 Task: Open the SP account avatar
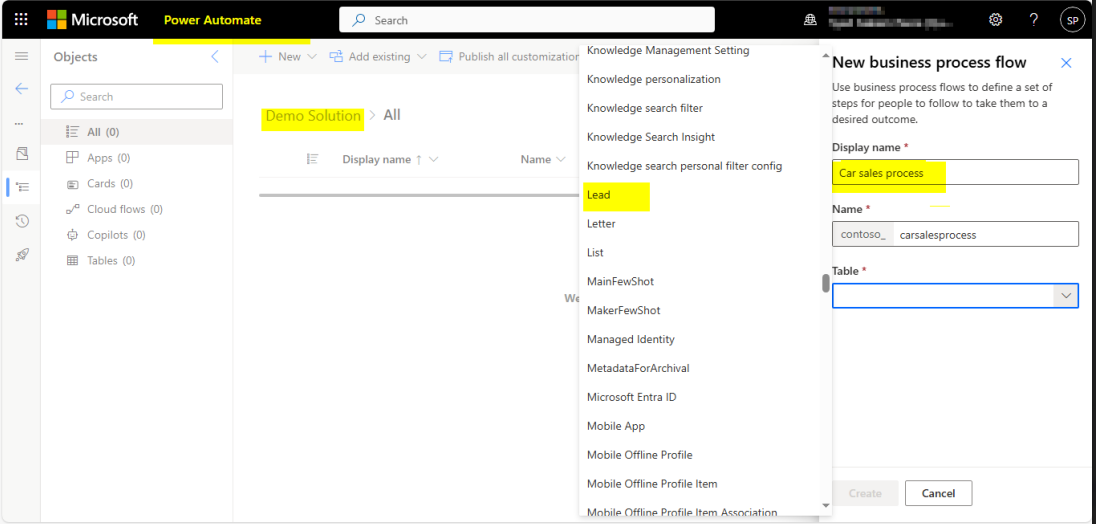(1072, 20)
